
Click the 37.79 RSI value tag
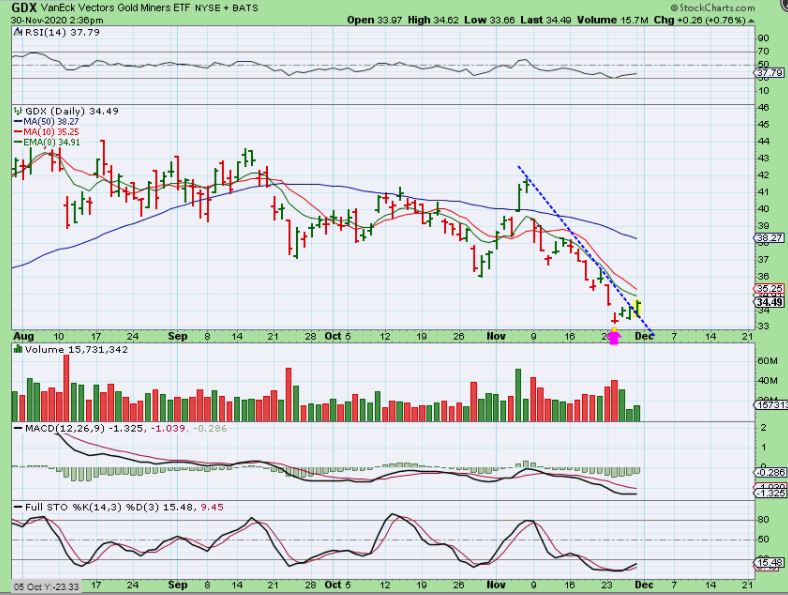769,73
